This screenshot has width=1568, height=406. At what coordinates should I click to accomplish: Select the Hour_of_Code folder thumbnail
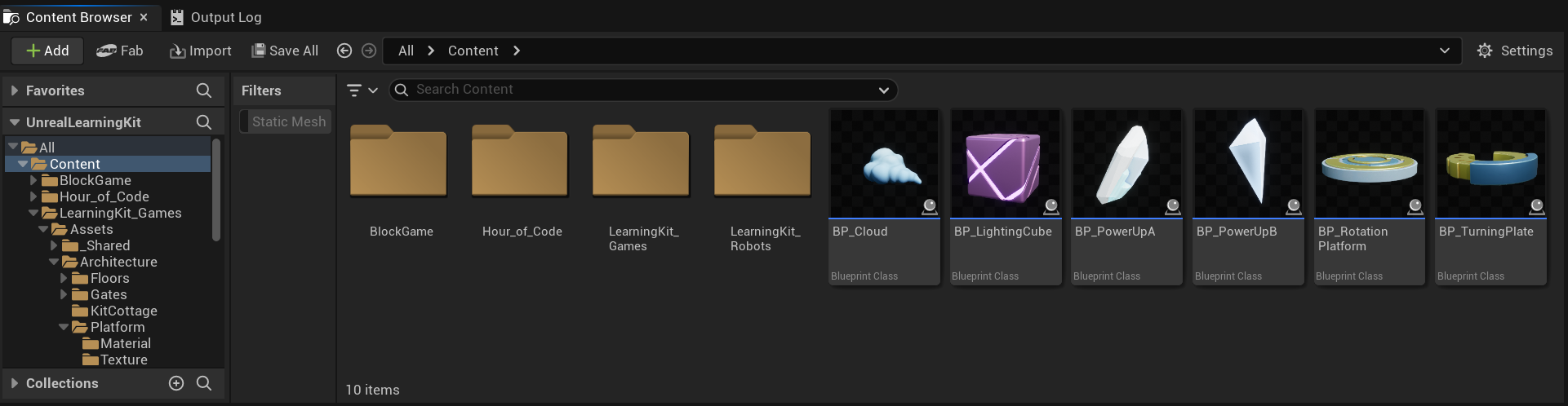point(520,161)
